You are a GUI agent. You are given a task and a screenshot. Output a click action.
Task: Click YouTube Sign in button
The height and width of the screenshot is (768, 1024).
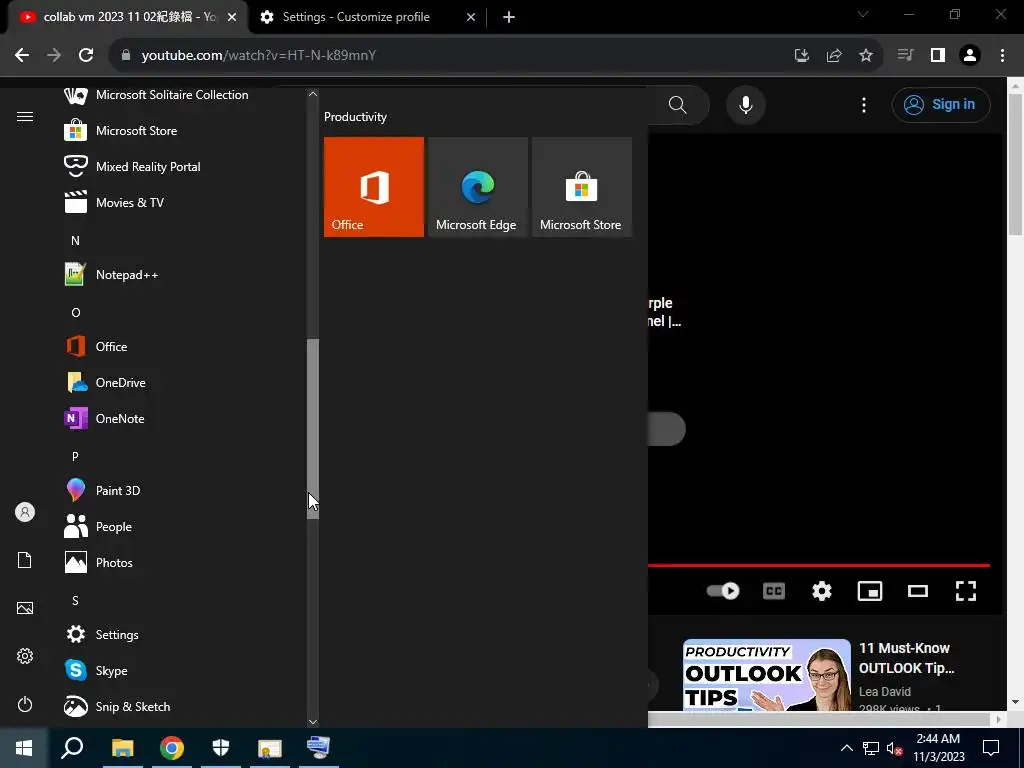(x=941, y=104)
